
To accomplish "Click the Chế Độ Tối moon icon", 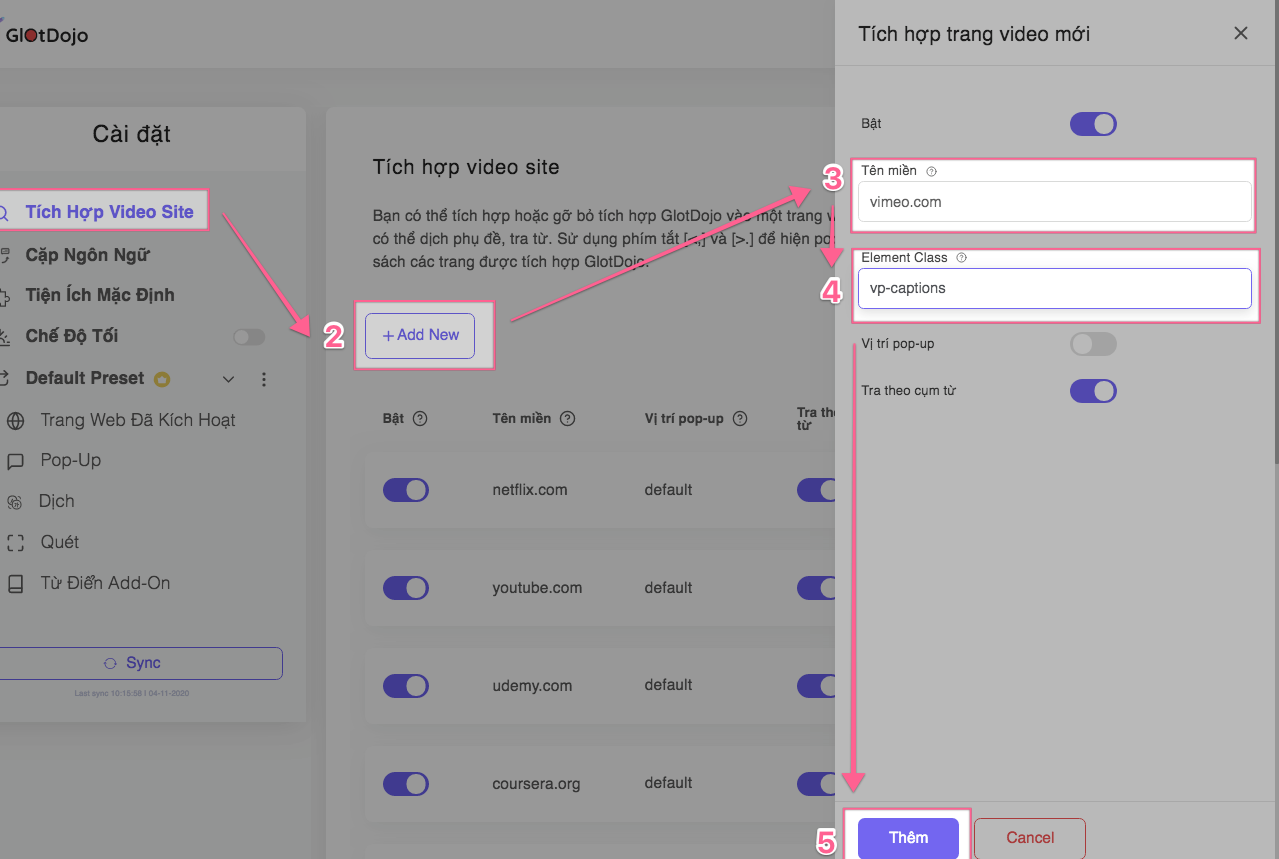I will [x=5, y=337].
